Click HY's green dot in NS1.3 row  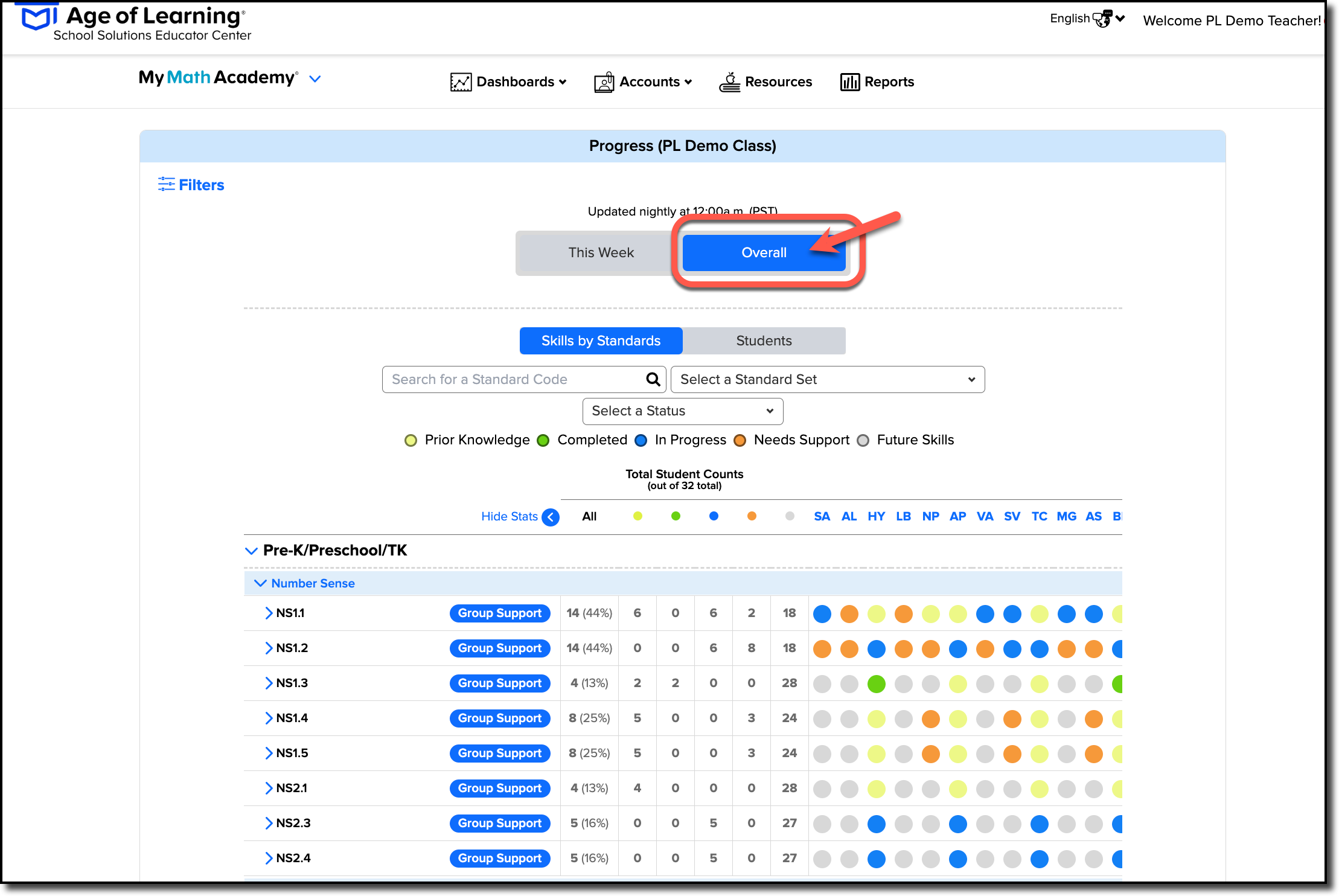[x=877, y=684]
